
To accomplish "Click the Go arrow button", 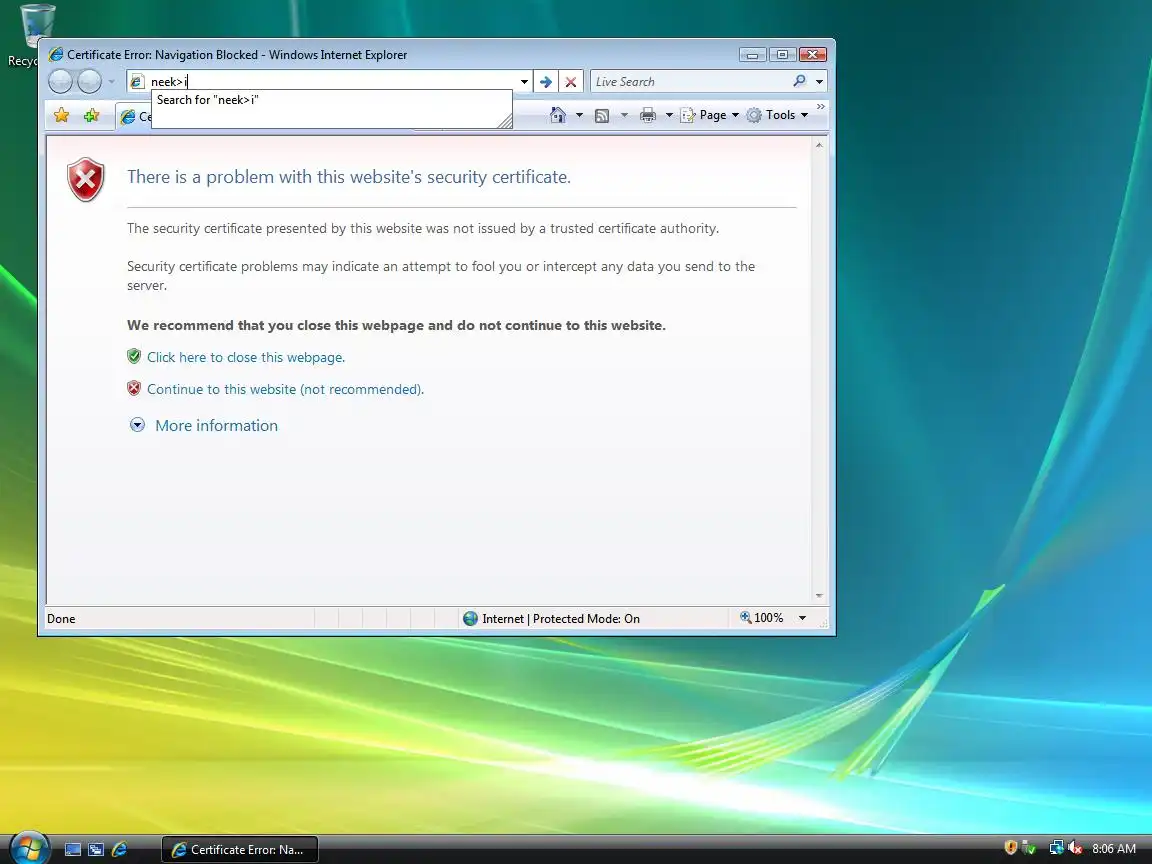I will point(546,82).
